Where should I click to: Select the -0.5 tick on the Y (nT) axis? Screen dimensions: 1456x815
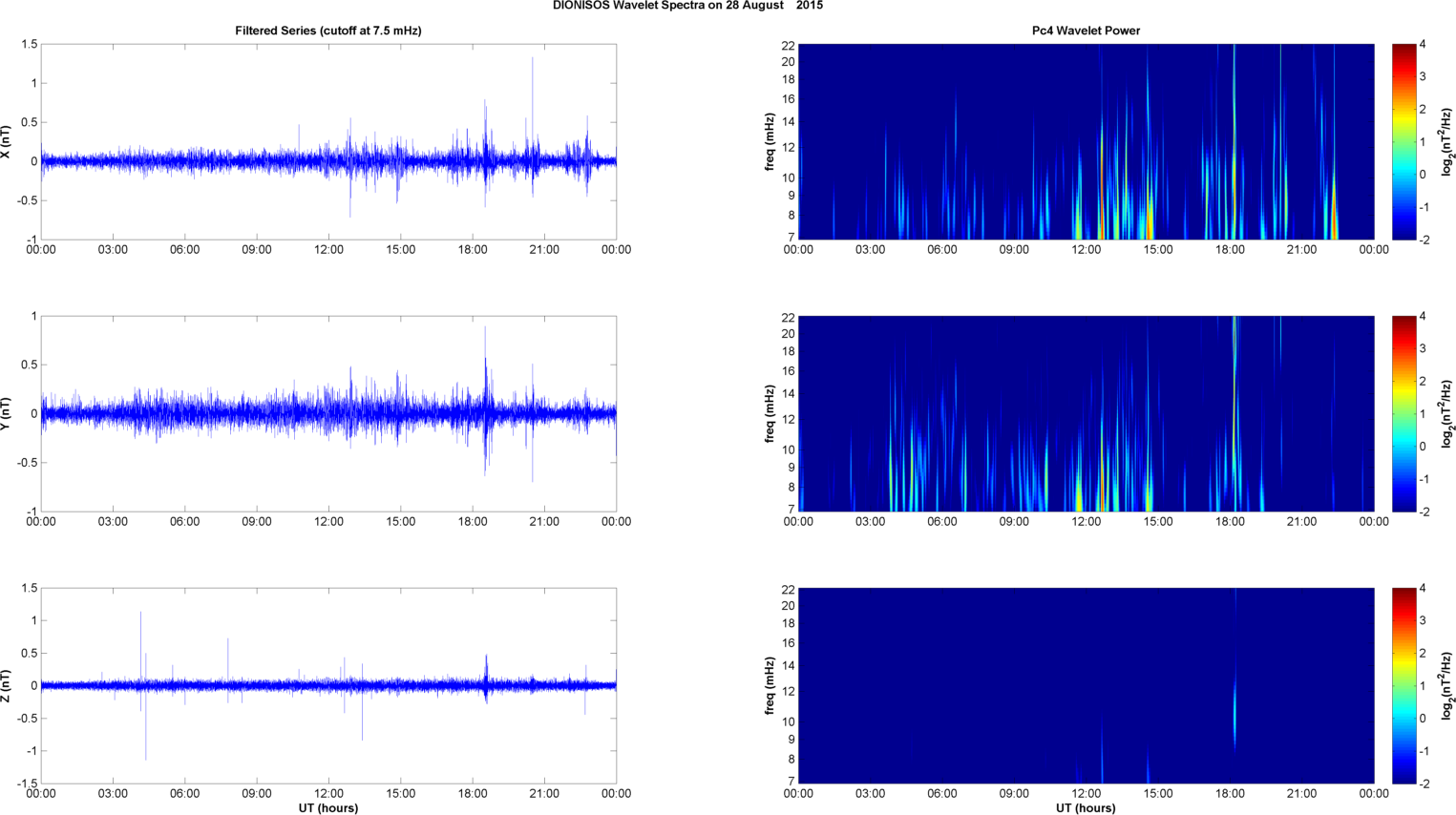coord(26,463)
